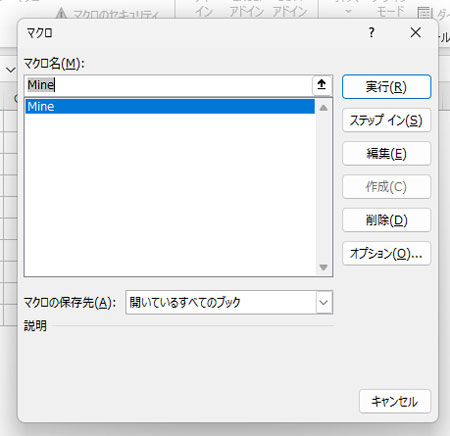Screen dimensions: 450x436
Task: Click list scrollbar down arrow
Action: [x=323, y=267]
